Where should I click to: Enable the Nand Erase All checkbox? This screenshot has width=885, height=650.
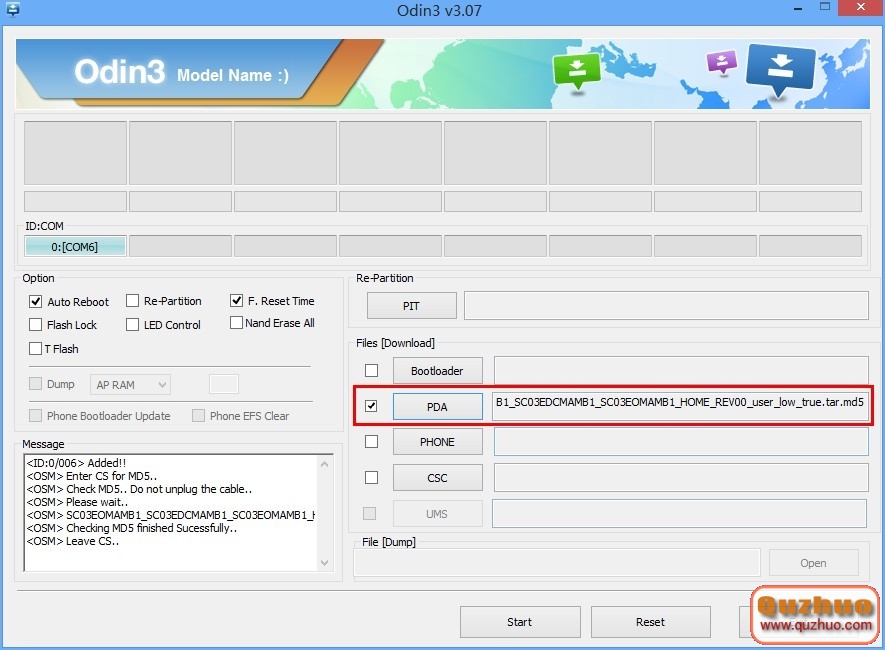click(x=236, y=323)
